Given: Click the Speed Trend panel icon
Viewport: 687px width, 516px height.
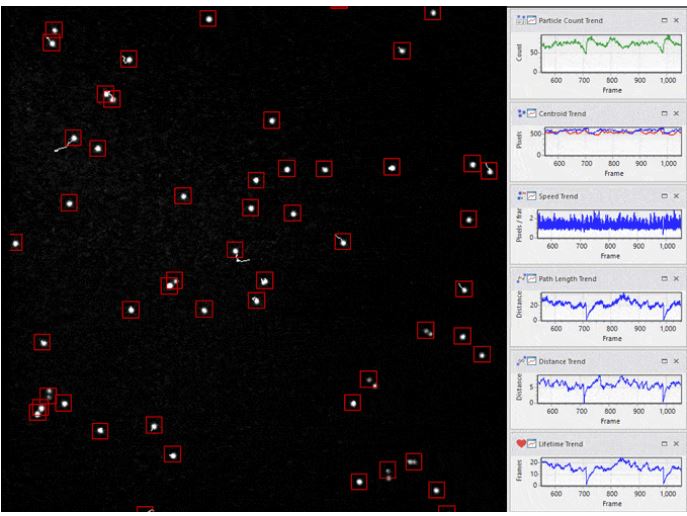Looking at the screenshot, I should (x=521, y=196).
